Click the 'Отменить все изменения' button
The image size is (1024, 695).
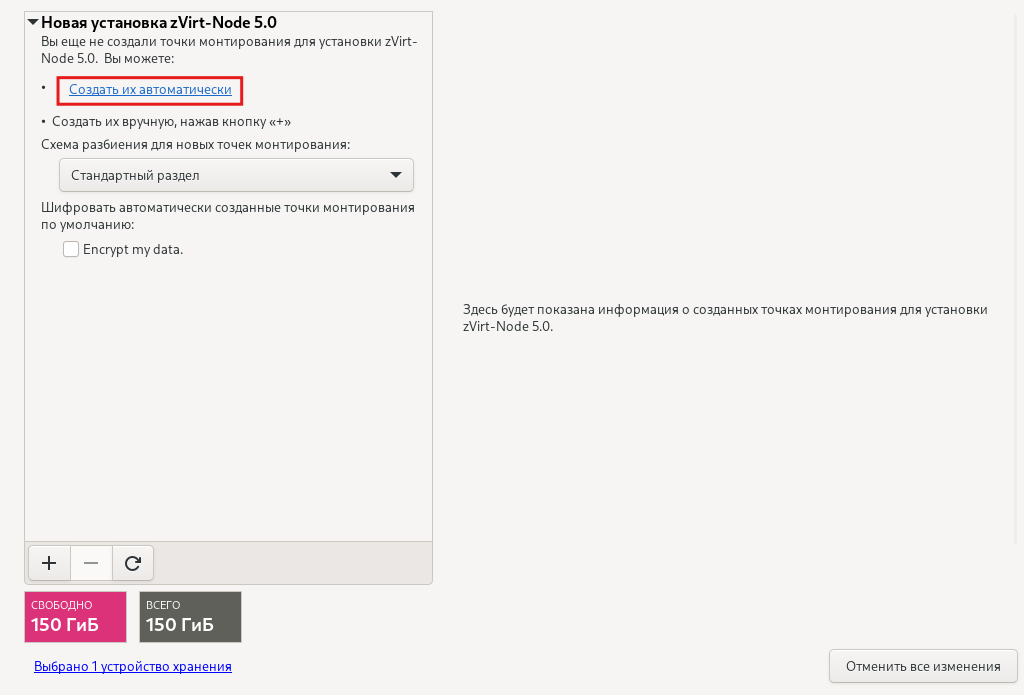coord(923,666)
